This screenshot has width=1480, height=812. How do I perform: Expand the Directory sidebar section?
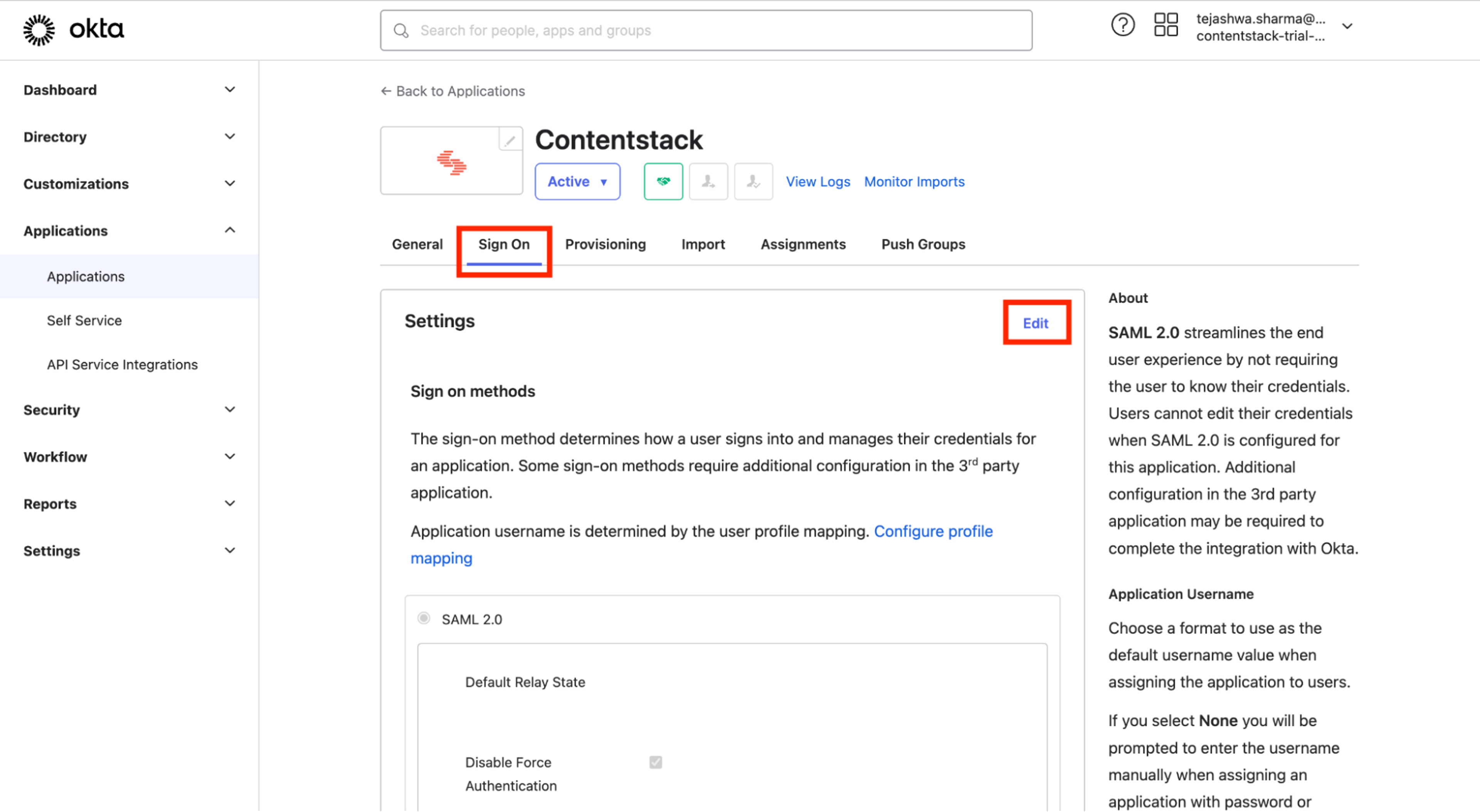[x=129, y=137]
